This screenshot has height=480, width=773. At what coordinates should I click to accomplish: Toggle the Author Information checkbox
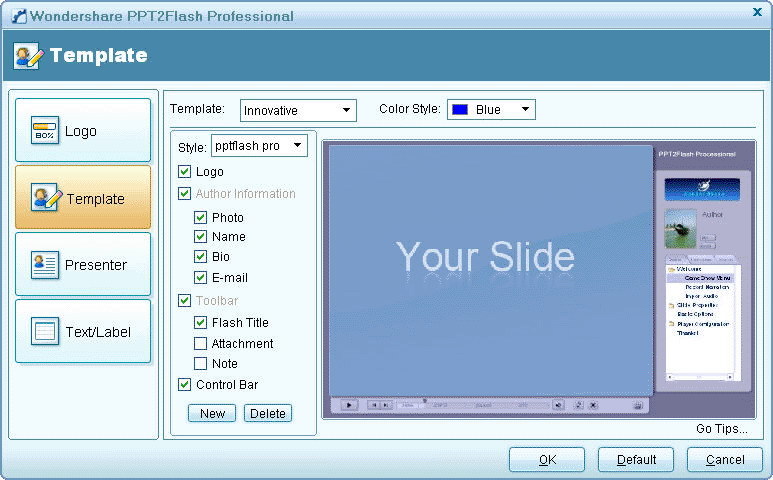pyautogui.click(x=184, y=194)
